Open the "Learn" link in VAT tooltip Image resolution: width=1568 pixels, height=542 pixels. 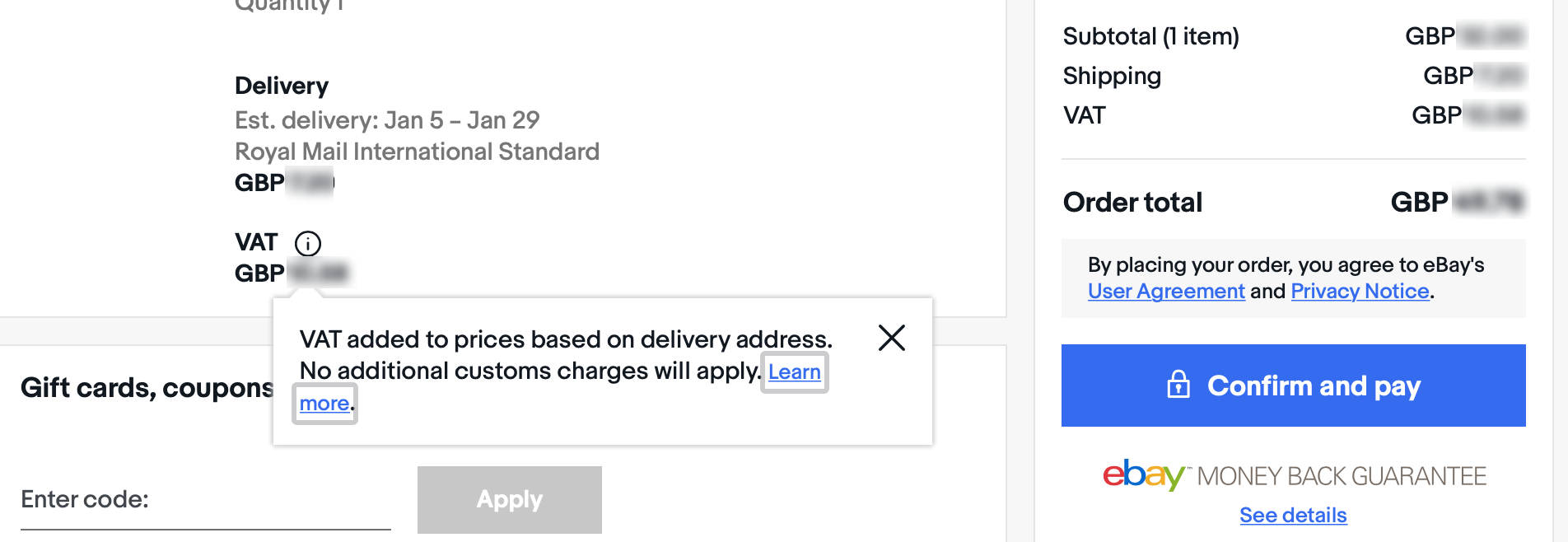click(x=794, y=372)
